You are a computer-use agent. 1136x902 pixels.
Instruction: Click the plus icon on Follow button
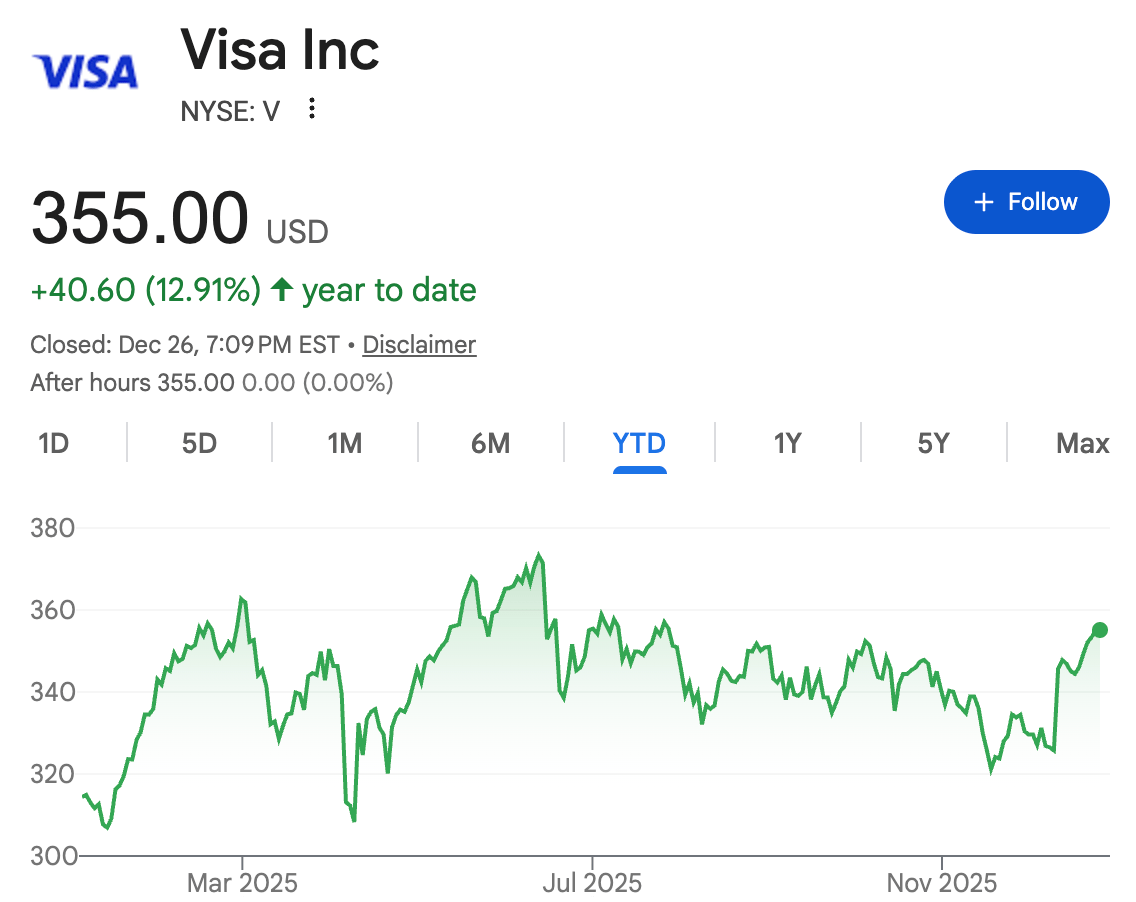(x=983, y=202)
